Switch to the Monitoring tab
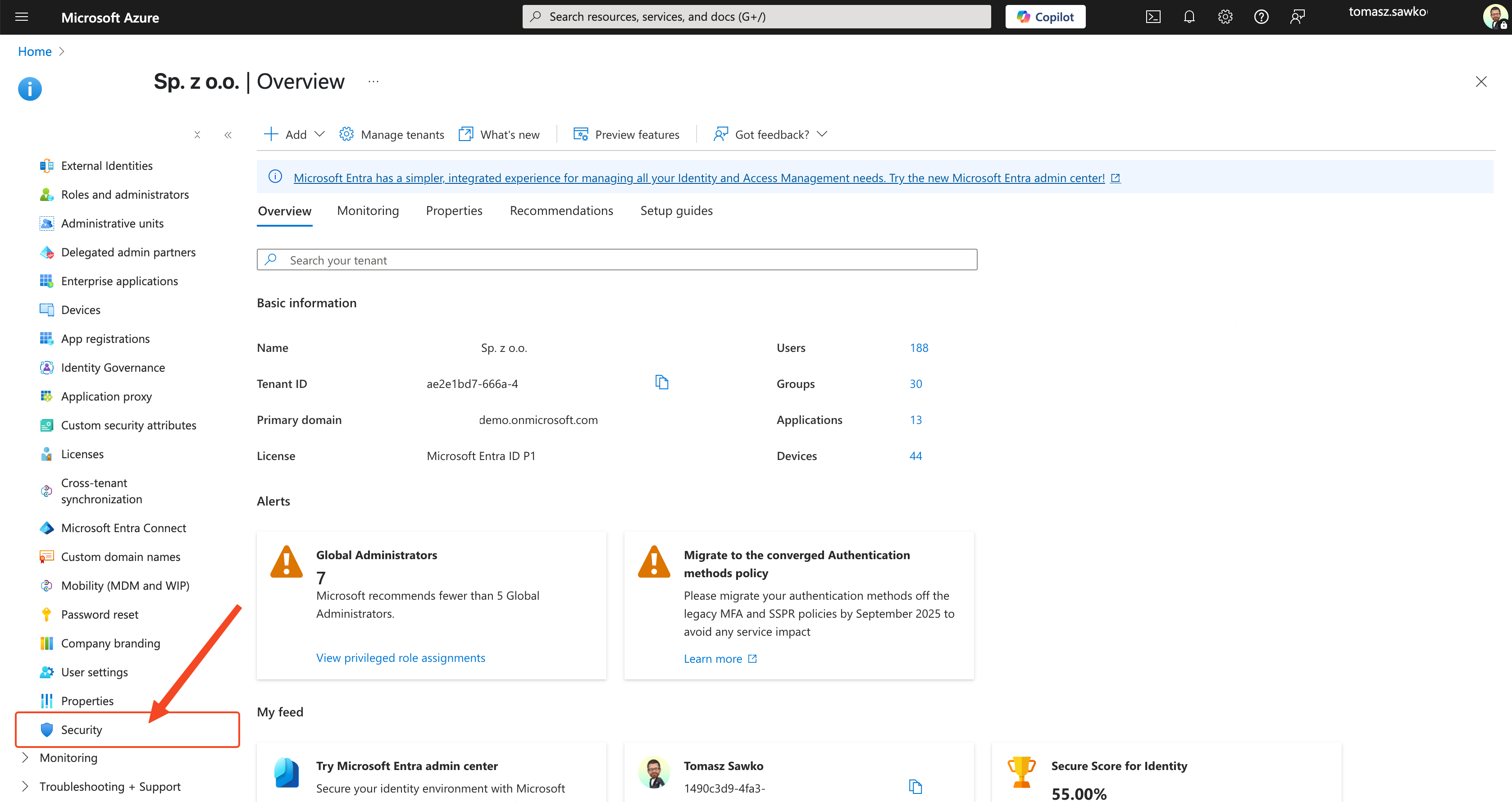 click(368, 211)
